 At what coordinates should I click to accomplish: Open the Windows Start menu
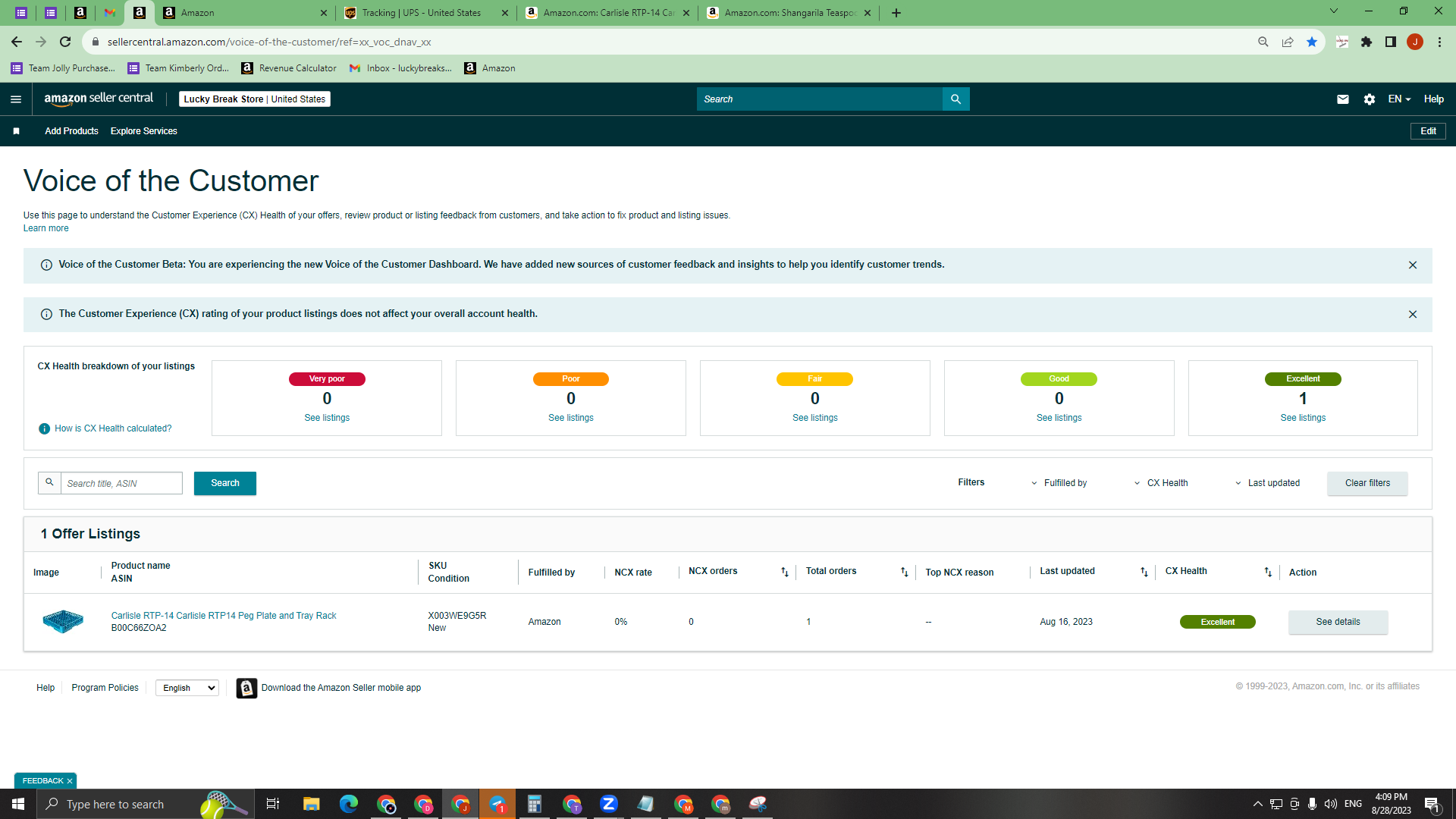click(x=18, y=804)
